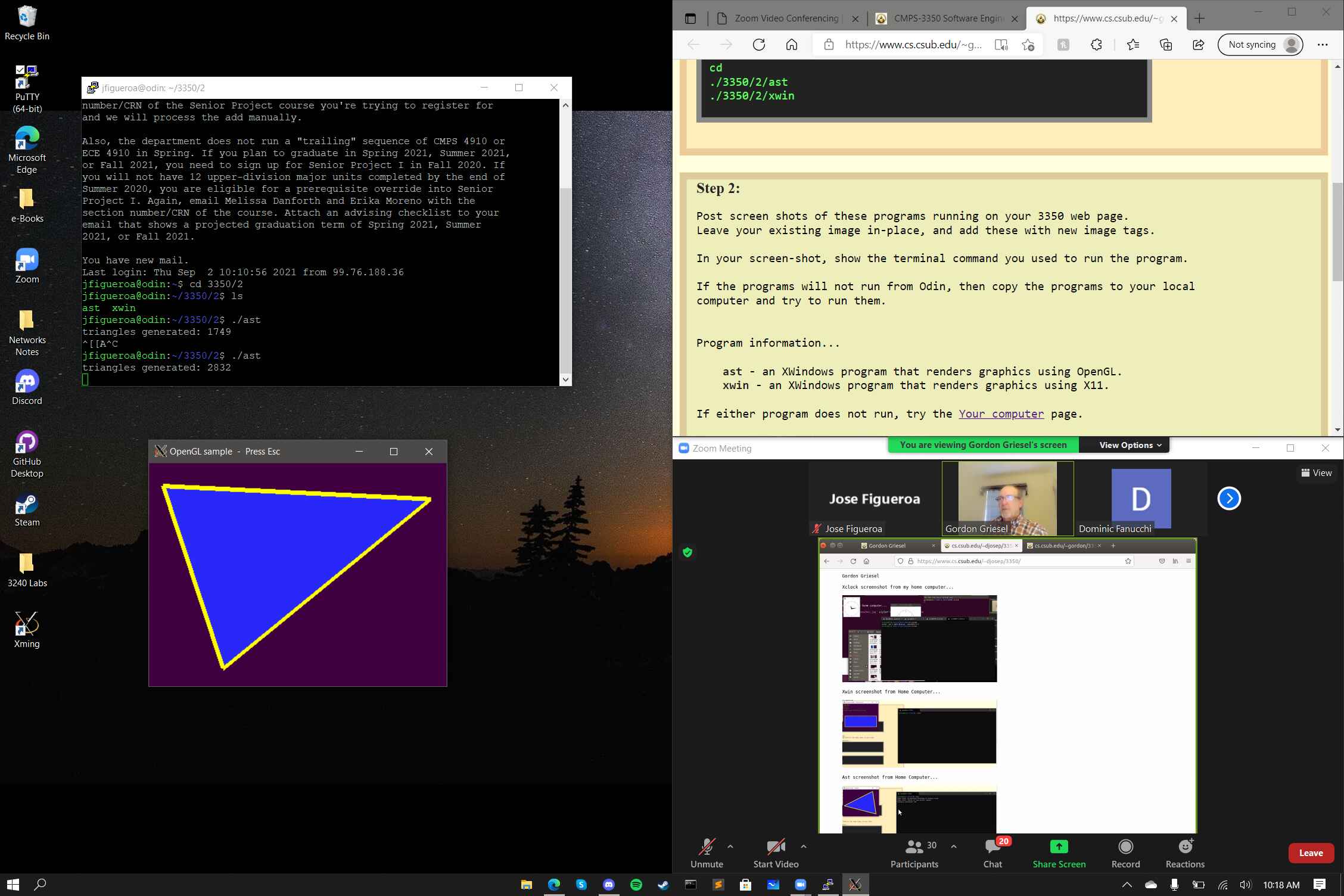Open GitHub Desktop shortcut
The image size is (1344, 896).
[x=27, y=455]
